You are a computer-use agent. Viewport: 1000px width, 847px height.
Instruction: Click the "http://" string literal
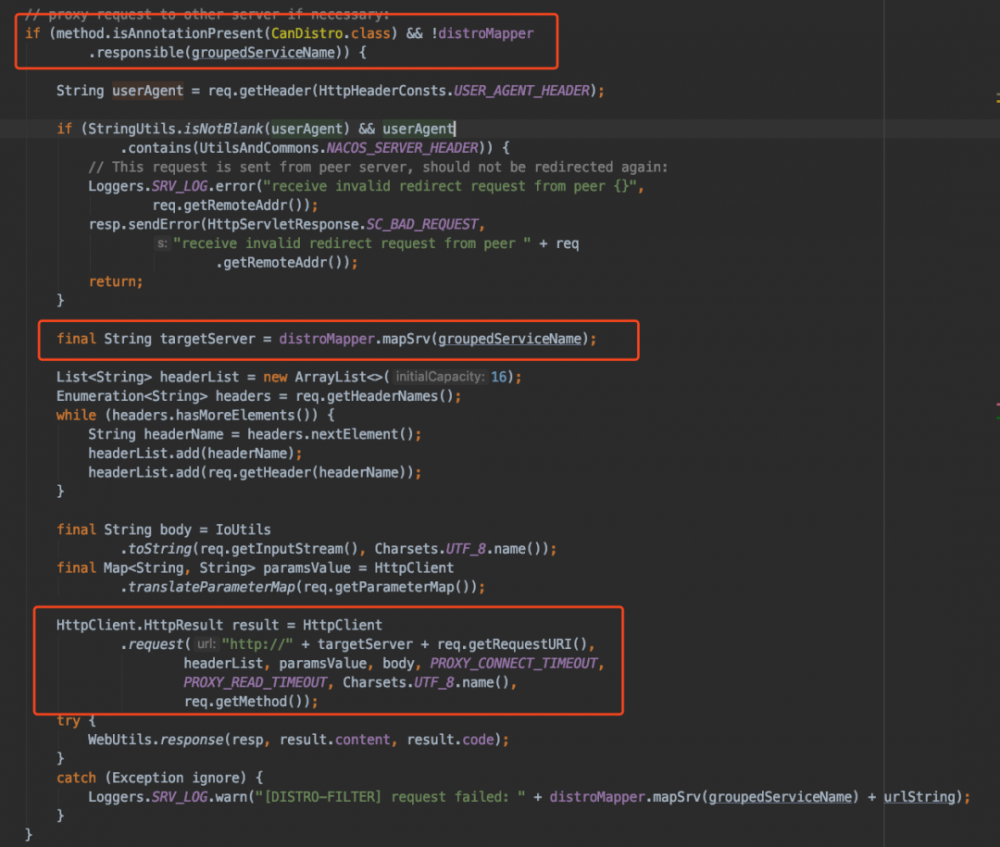[257, 644]
